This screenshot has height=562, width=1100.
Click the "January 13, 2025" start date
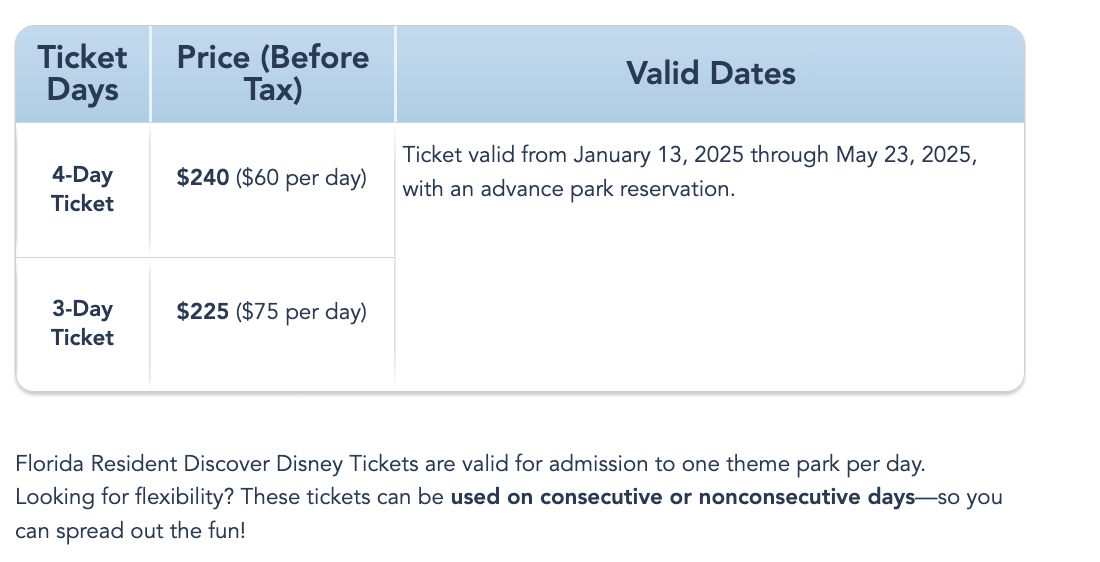(658, 155)
